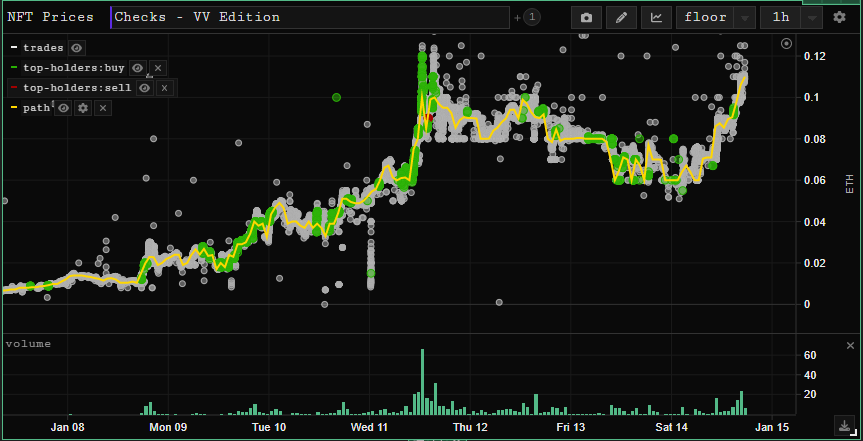Click the 60 volume axis label
Image resolution: width=863 pixels, height=441 pixels.
click(810, 356)
